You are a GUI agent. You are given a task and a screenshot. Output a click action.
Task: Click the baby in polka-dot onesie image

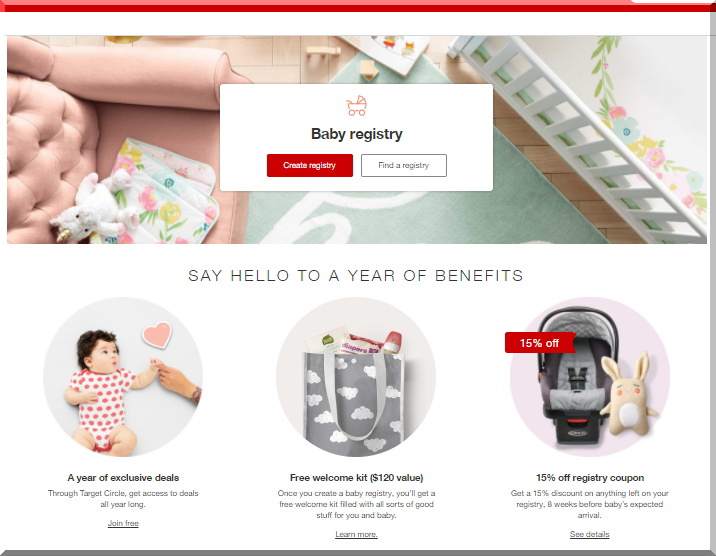[123, 377]
